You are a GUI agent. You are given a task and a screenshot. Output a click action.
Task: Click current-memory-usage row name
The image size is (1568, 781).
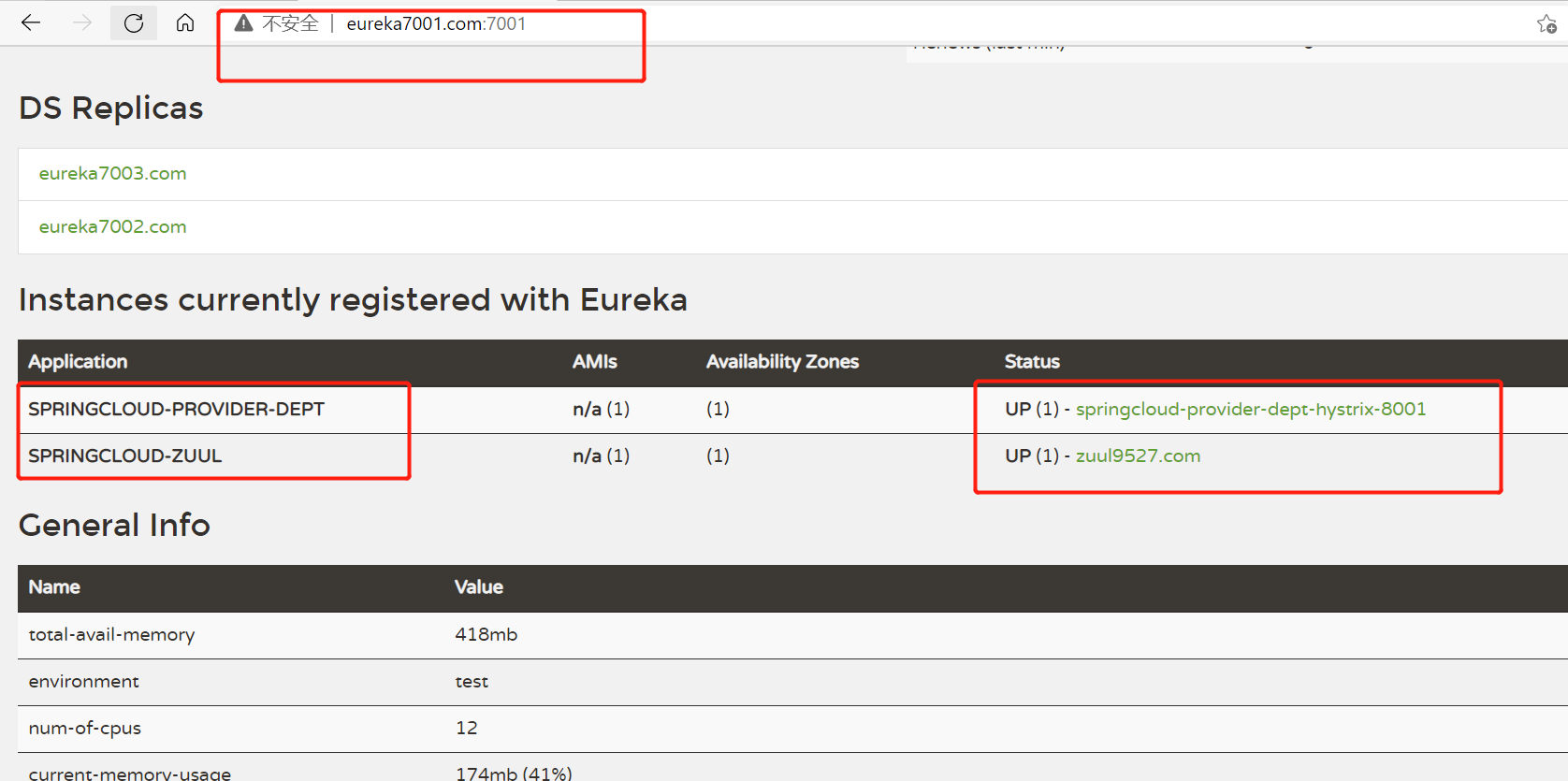pos(129,774)
